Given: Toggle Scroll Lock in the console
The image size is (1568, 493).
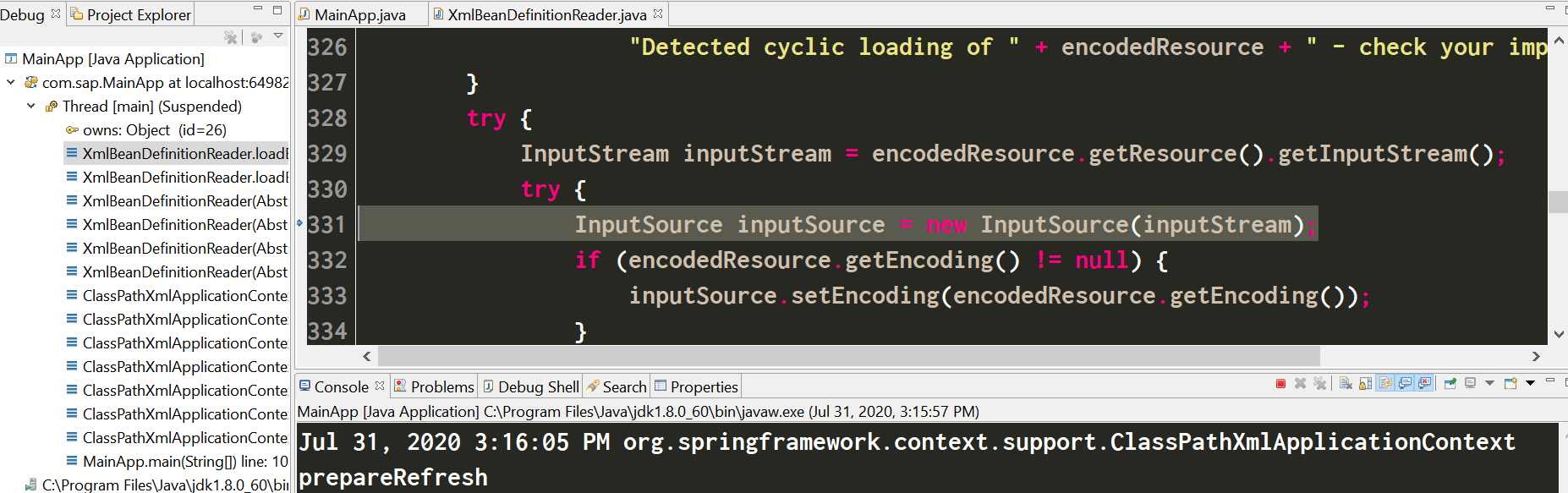Looking at the screenshot, I should click(x=1366, y=384).
